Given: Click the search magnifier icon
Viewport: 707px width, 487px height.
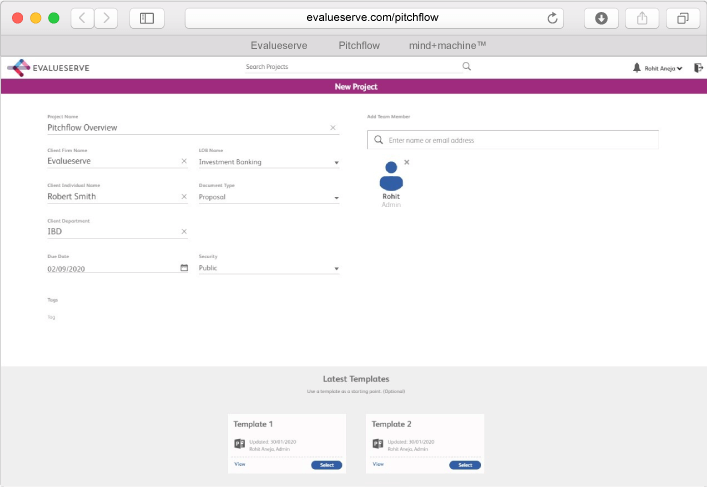Looking at the screenshot, I should [467, 66].
